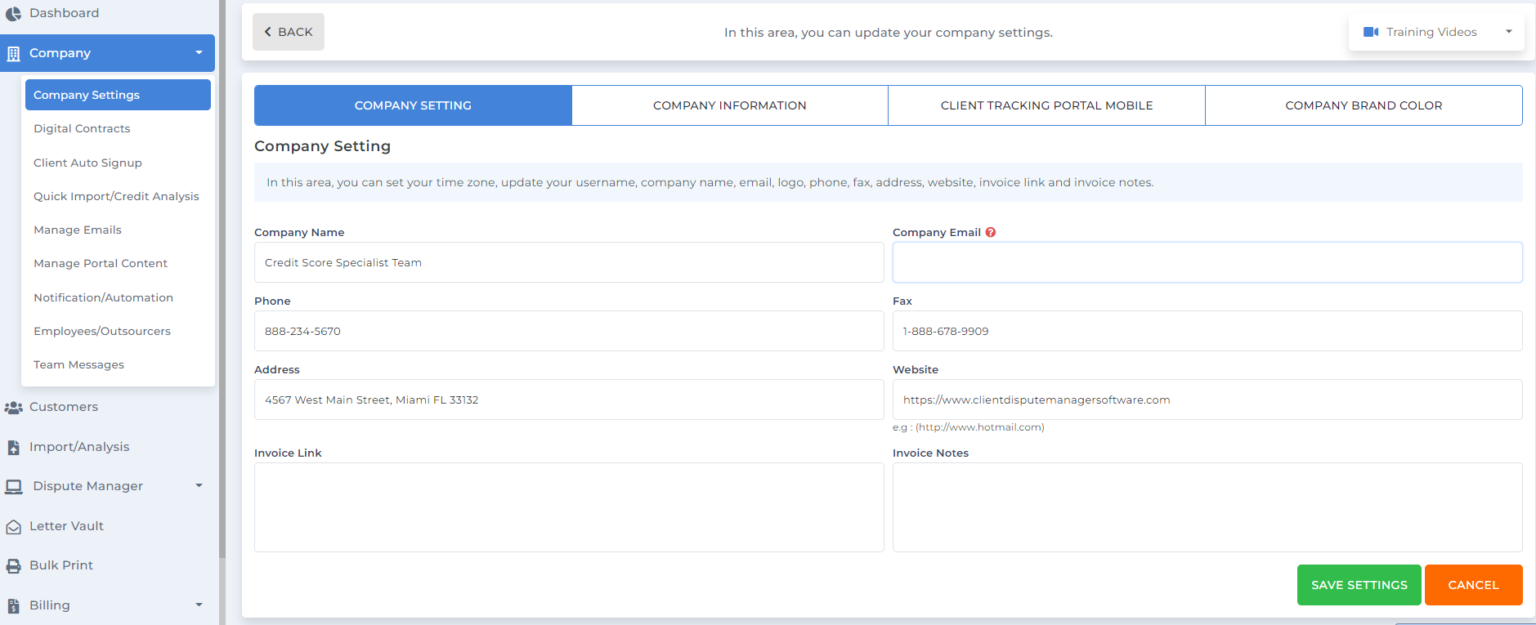Click the Customers people icon
This screenshot has height=625, width=1536.
[16, 407]
